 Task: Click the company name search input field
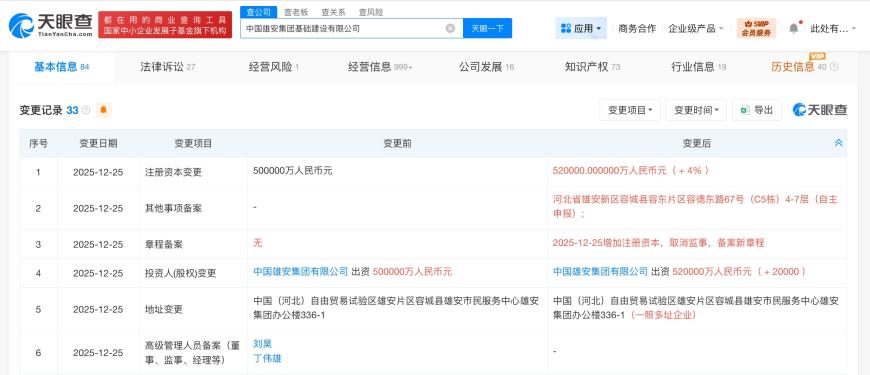(x=343, y=28)
